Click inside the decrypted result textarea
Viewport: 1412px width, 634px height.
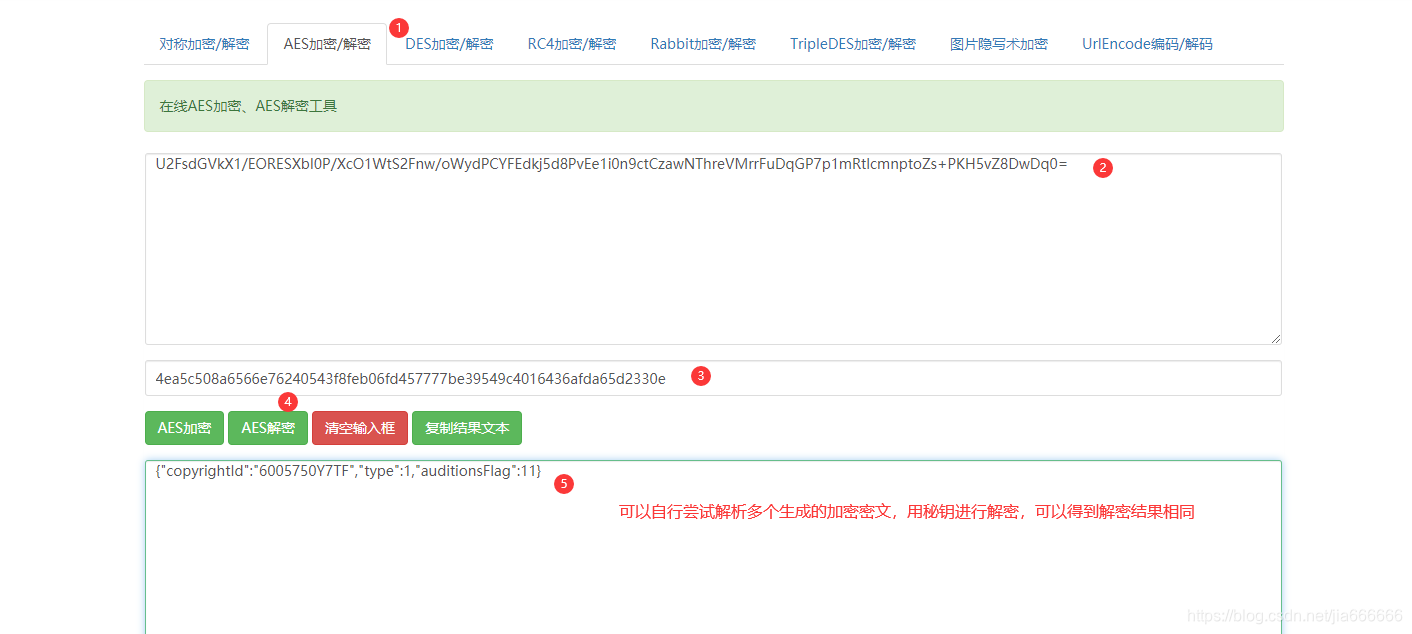click(x=713, y=547)
